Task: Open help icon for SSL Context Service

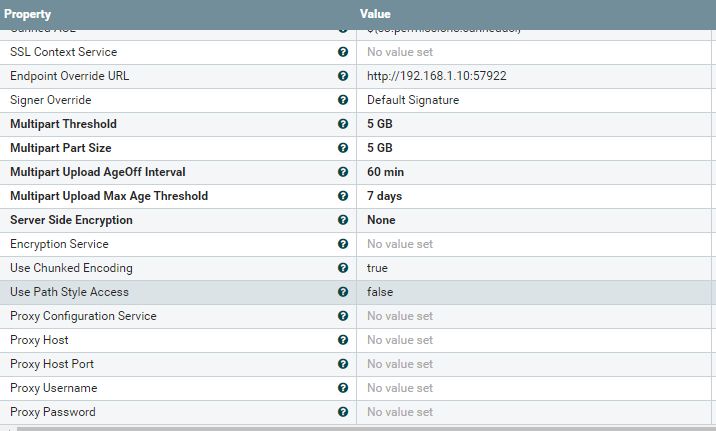Action: (343, 52)
